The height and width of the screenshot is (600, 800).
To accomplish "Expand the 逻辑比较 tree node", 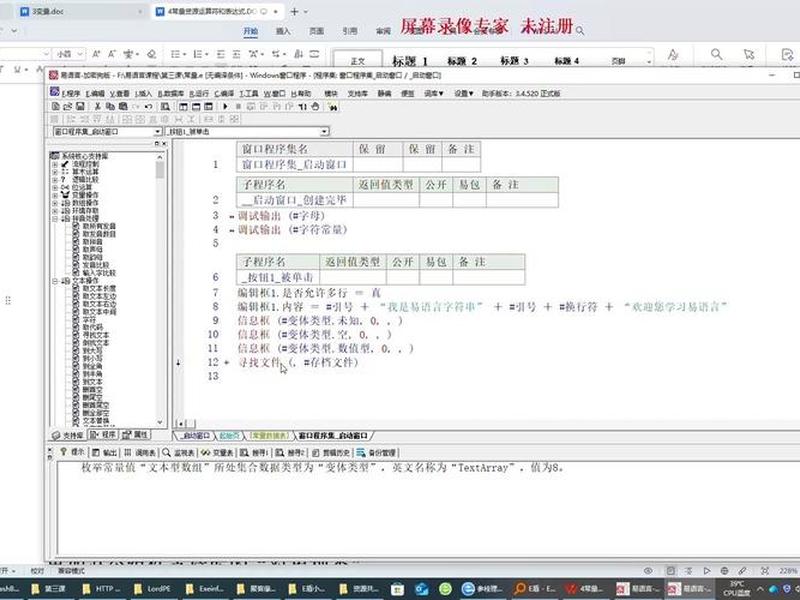I will click(55, 180).
